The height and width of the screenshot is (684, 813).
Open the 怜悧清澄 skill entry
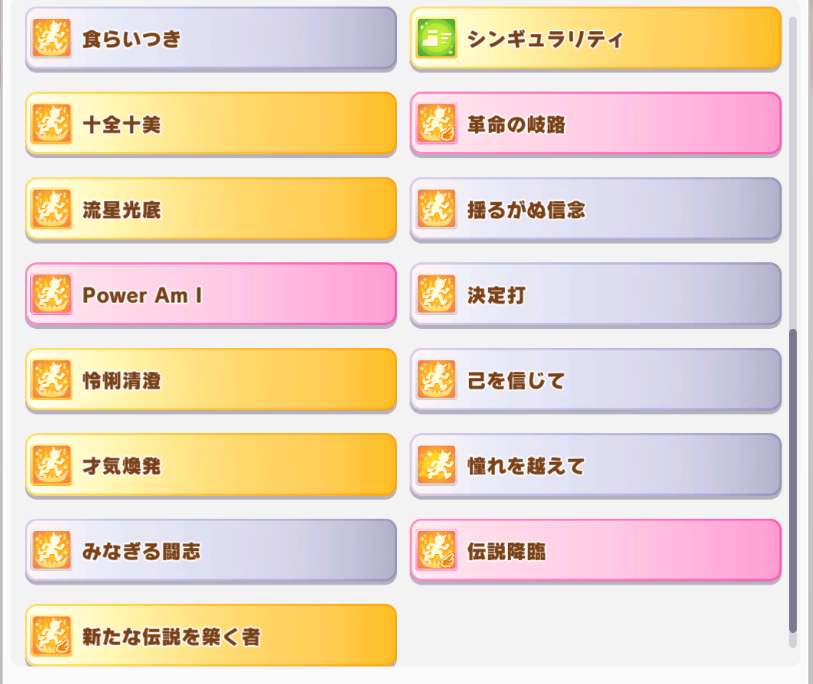(x=211, y=380)
